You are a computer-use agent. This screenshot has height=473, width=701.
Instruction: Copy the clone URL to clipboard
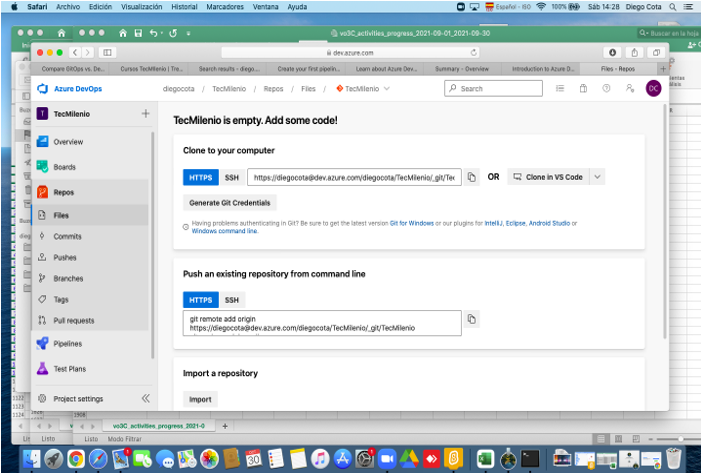click(x=472, y=177)
